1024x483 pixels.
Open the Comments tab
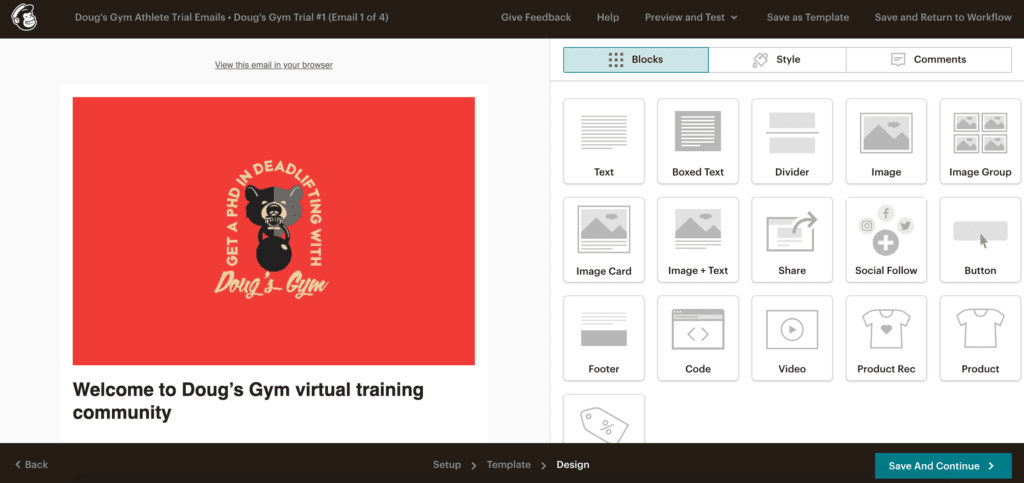[x=929, y=59]
